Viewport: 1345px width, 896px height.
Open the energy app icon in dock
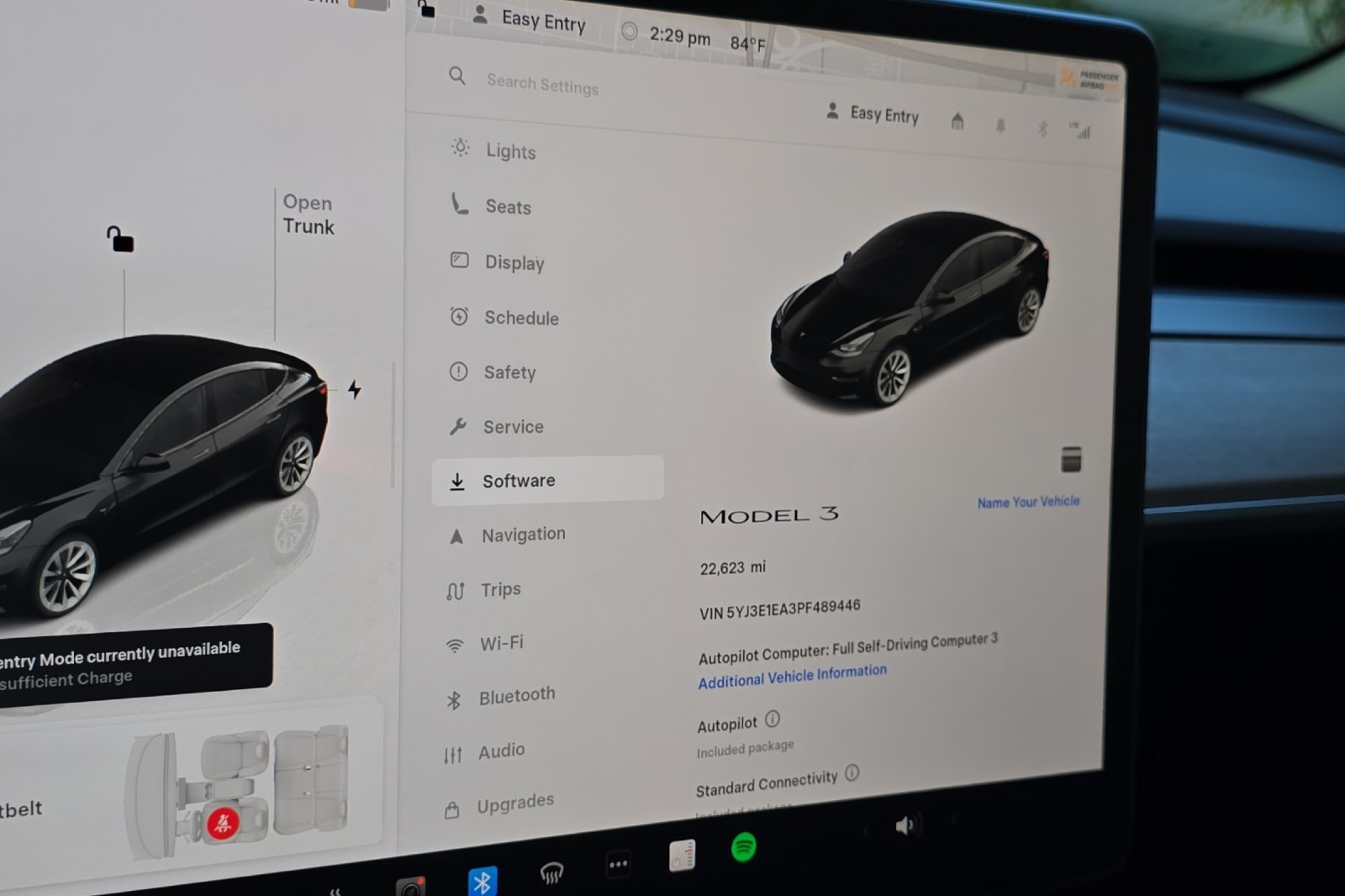[x=682, y=856]
